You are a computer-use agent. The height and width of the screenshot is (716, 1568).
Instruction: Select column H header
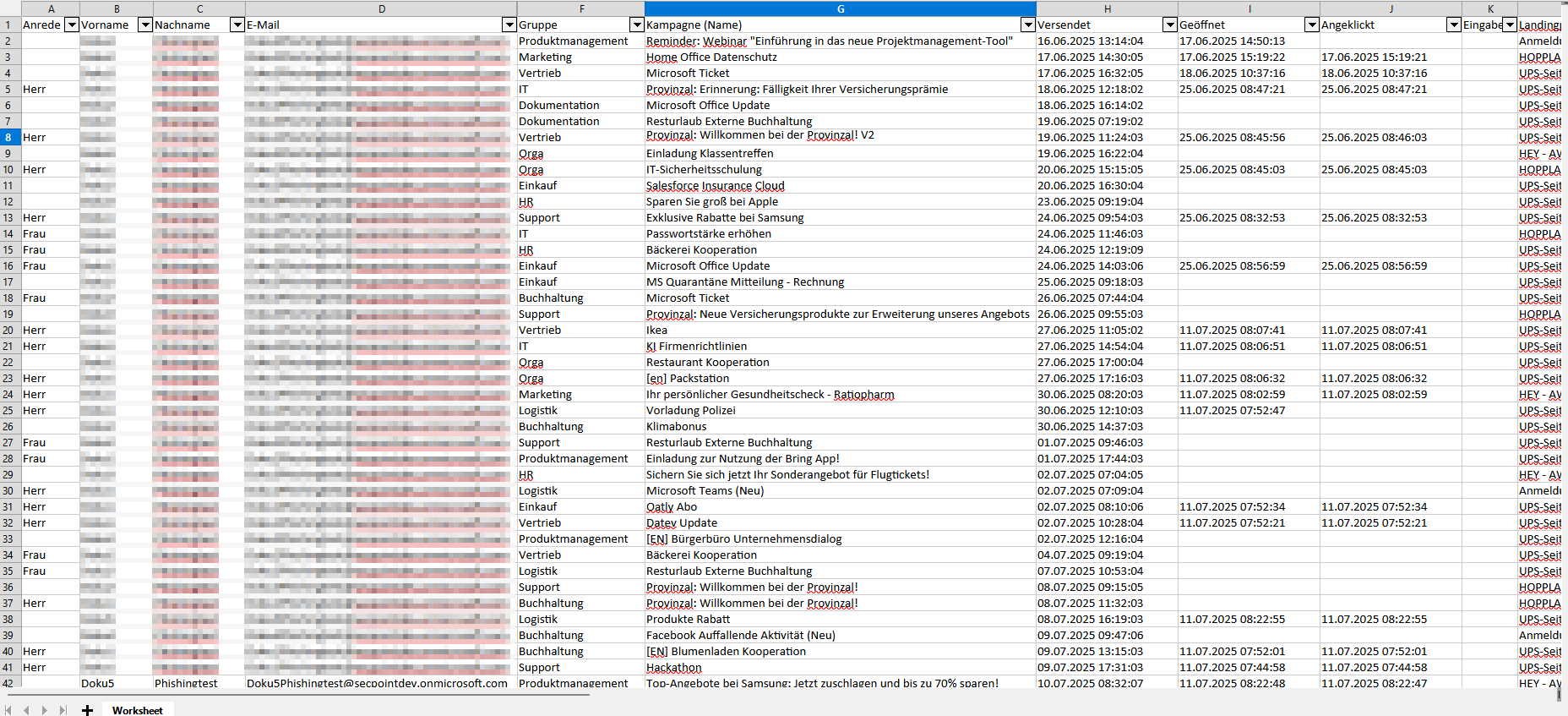point(1107,8)
